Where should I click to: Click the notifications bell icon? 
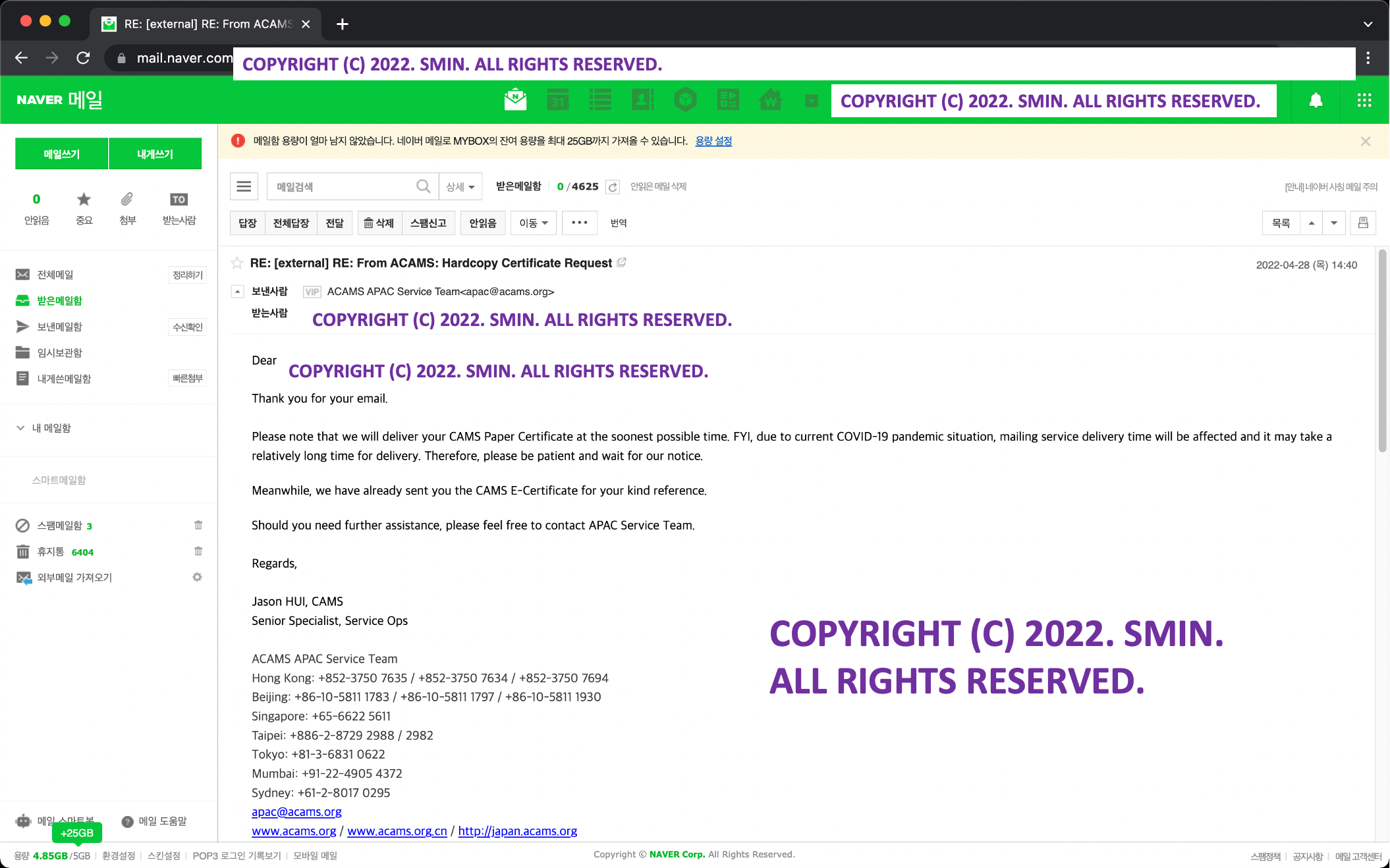point(1316,100)
